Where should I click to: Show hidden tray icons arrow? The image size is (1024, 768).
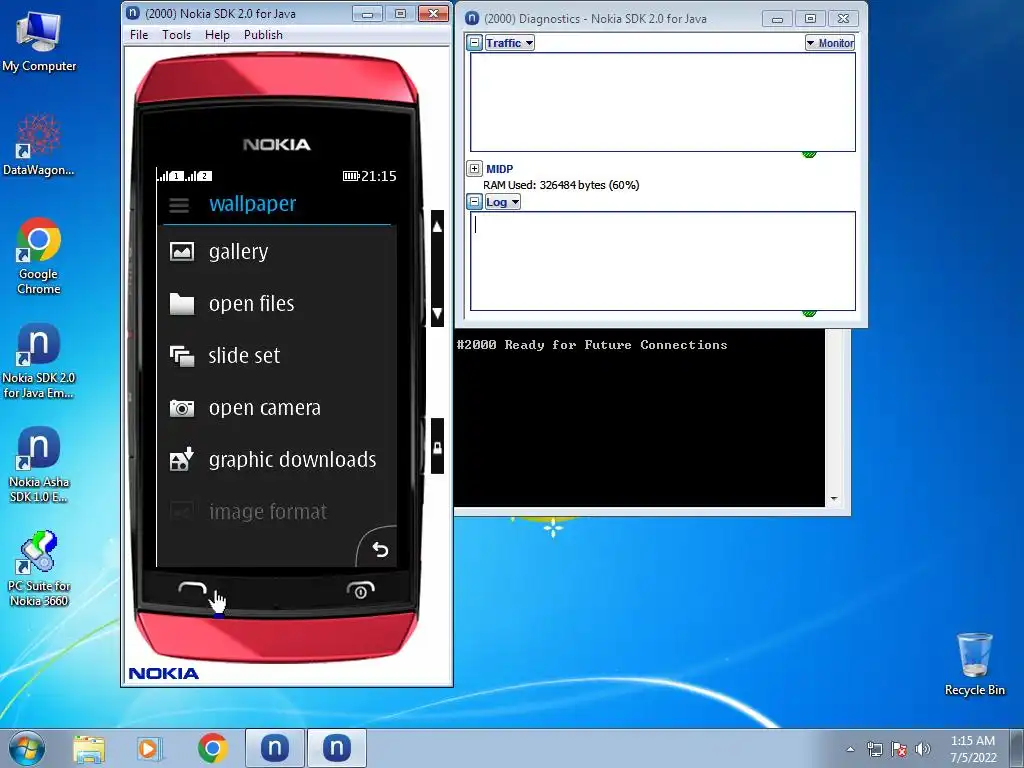click(850, 749)
